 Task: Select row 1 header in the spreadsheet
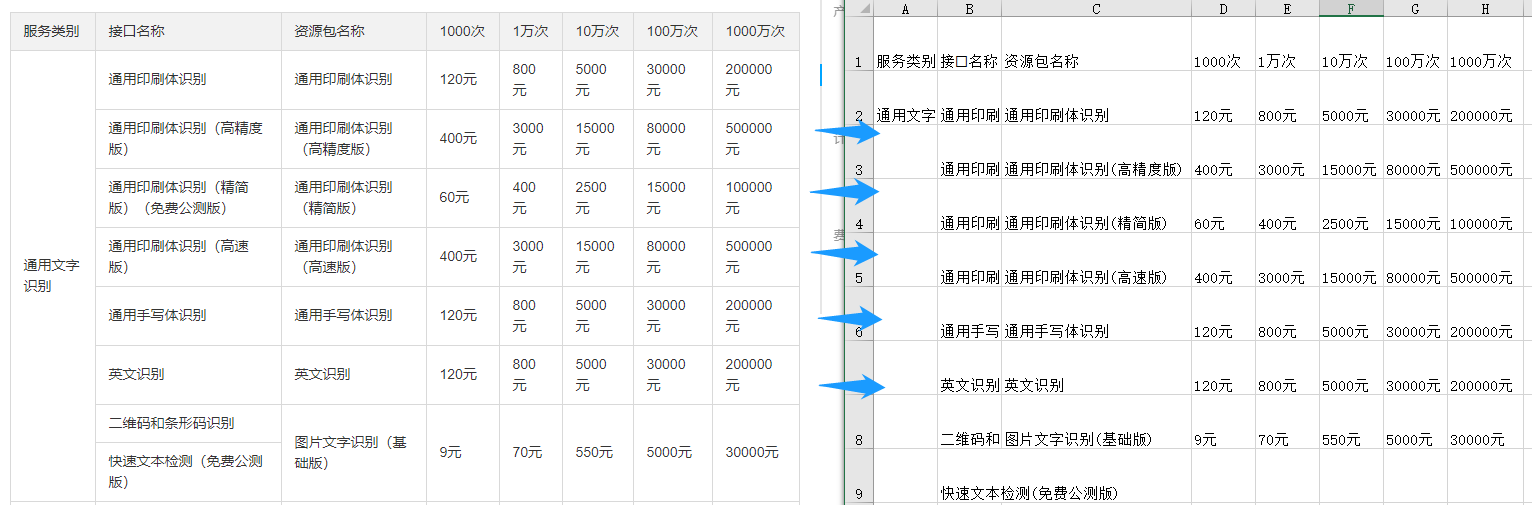[859, 44]
